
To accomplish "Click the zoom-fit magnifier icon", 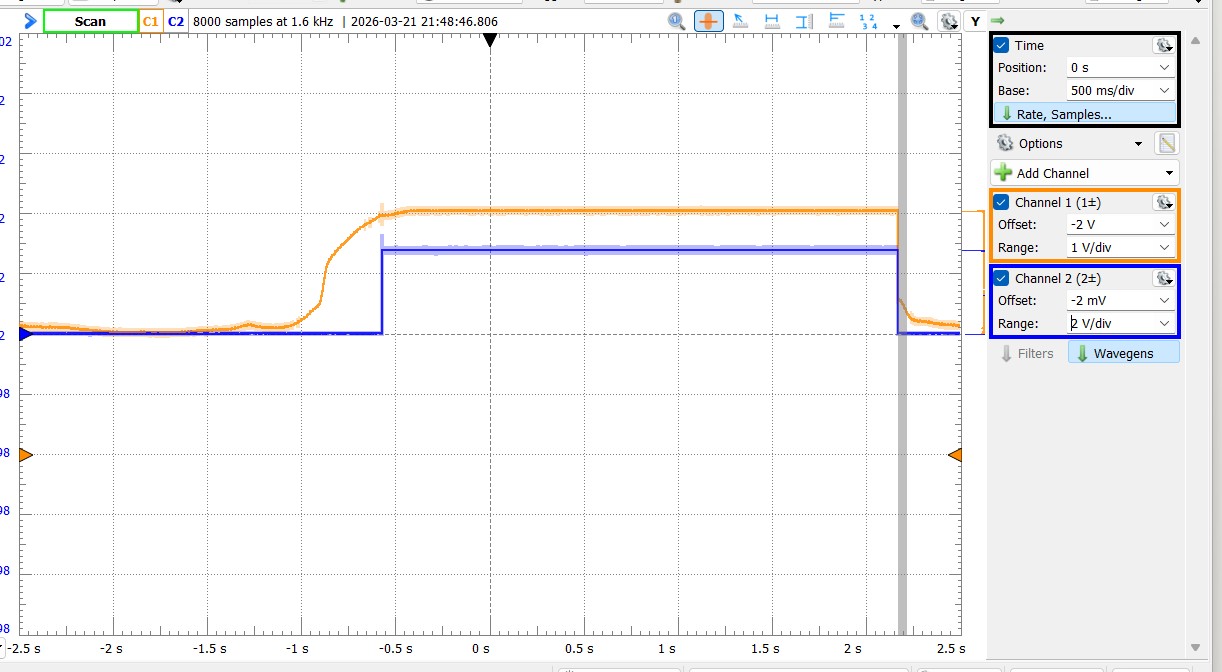I will tap(920, 21).
